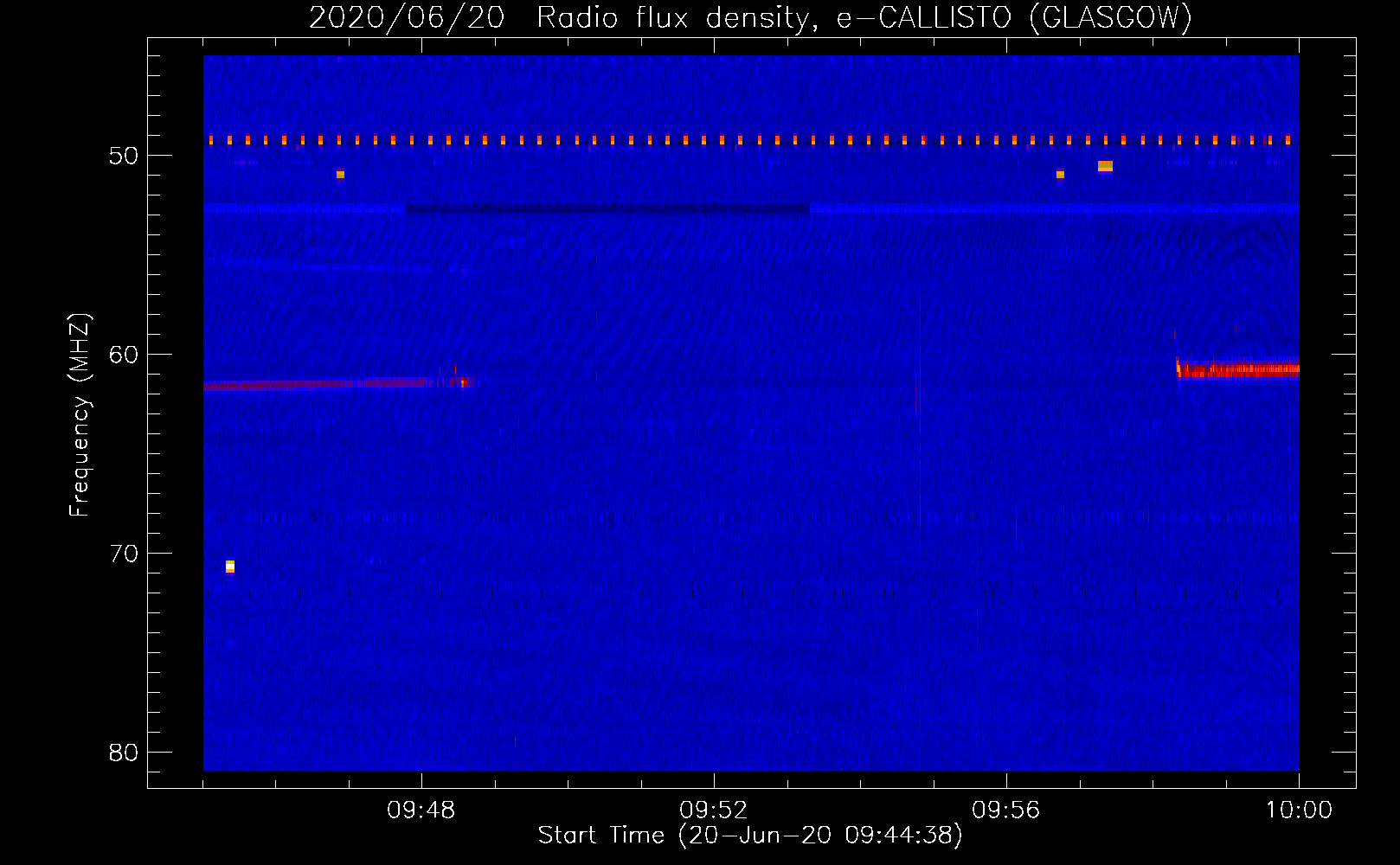Click the 09:56 time axis label
This screenshot has width=1400, height=865.
click(1006, 811)
